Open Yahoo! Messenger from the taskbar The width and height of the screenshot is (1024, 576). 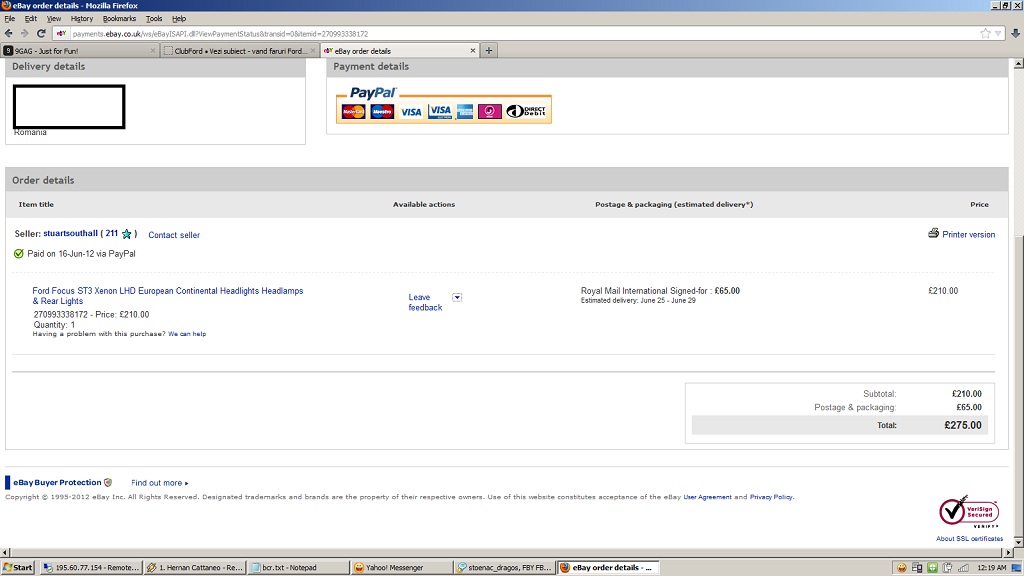[x=396, y=567]
